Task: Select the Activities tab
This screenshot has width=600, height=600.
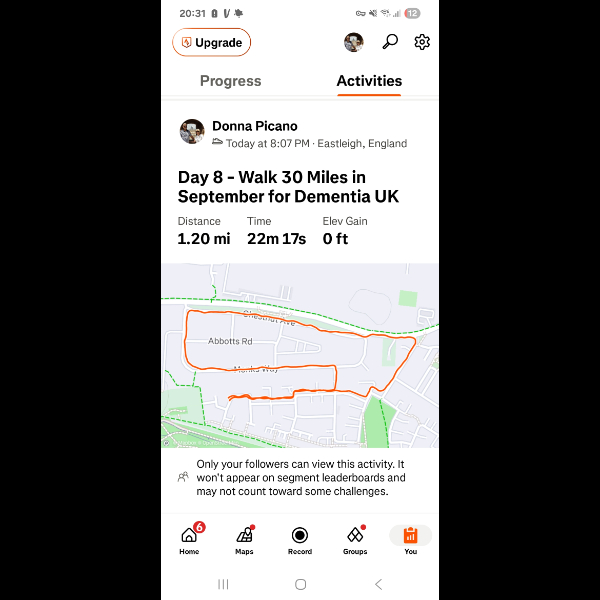Action: pyautogui.click(x=369, y=81)
